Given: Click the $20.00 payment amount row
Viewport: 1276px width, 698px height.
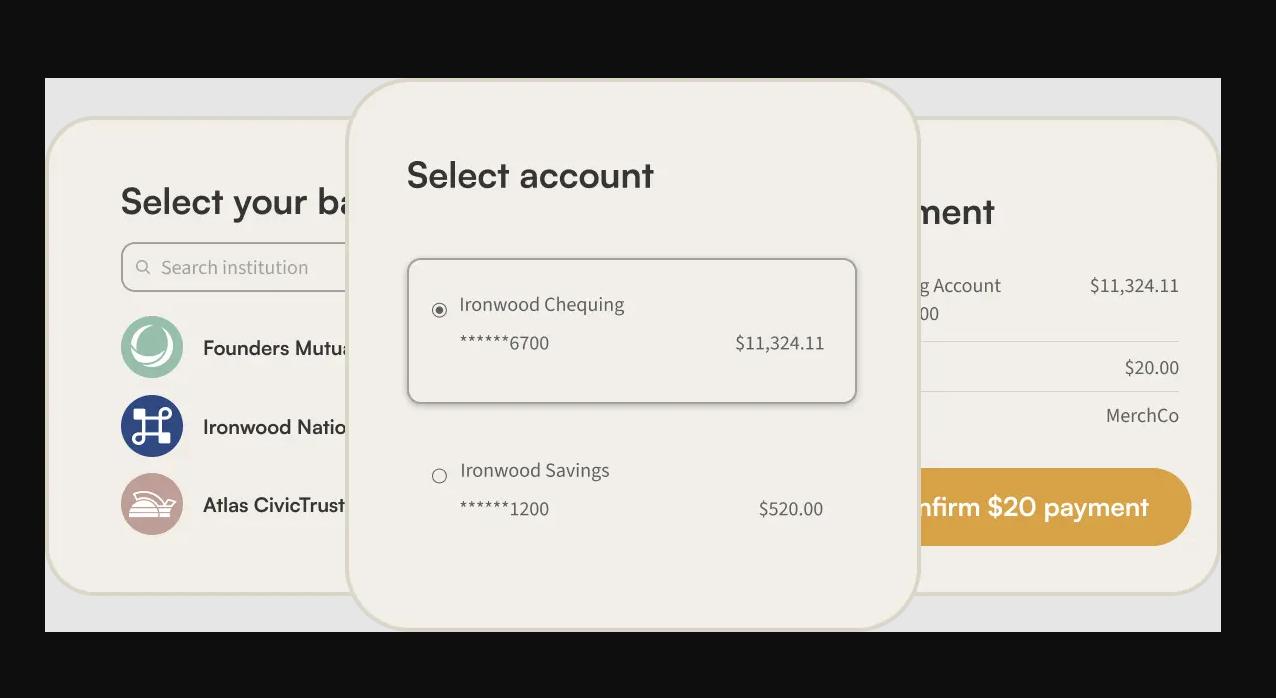Looking at the screenshot, I should [x=1151, y=368].
